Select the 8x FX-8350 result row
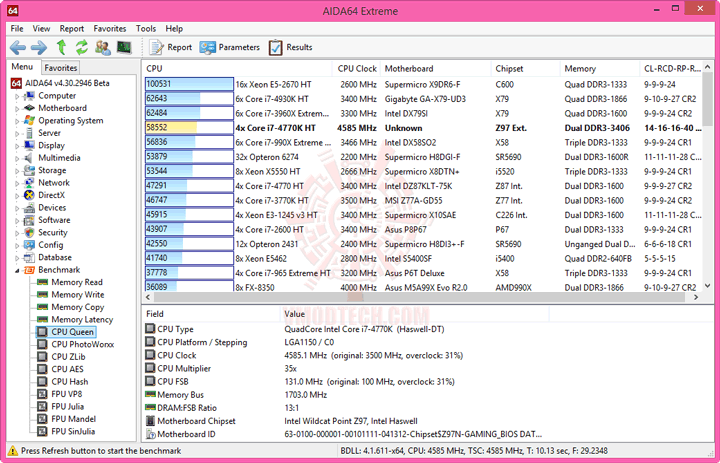Screen dimensions: 720x463 422,287
